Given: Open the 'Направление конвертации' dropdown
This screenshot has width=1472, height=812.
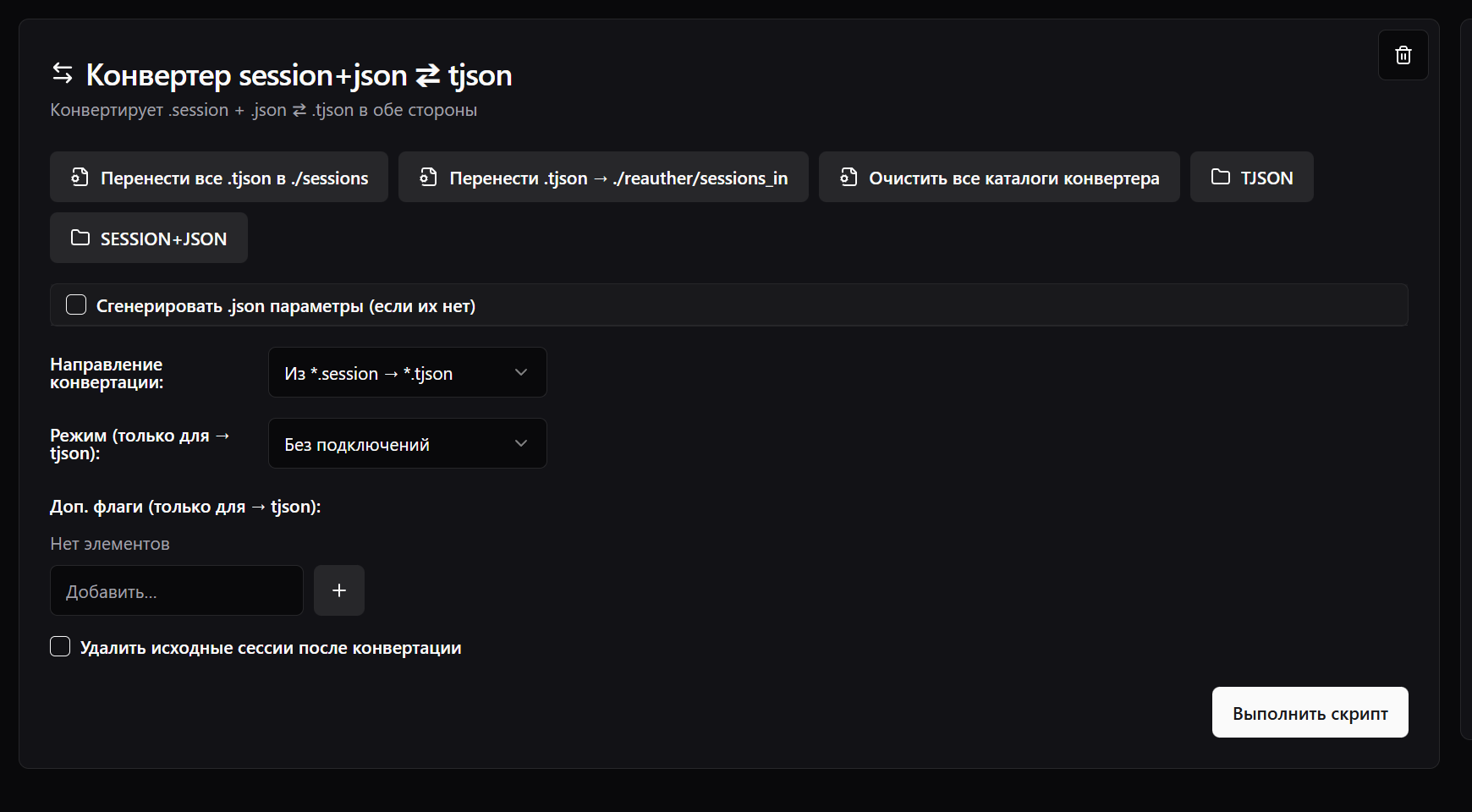Looking at the screenshot, I should [407, 373].
